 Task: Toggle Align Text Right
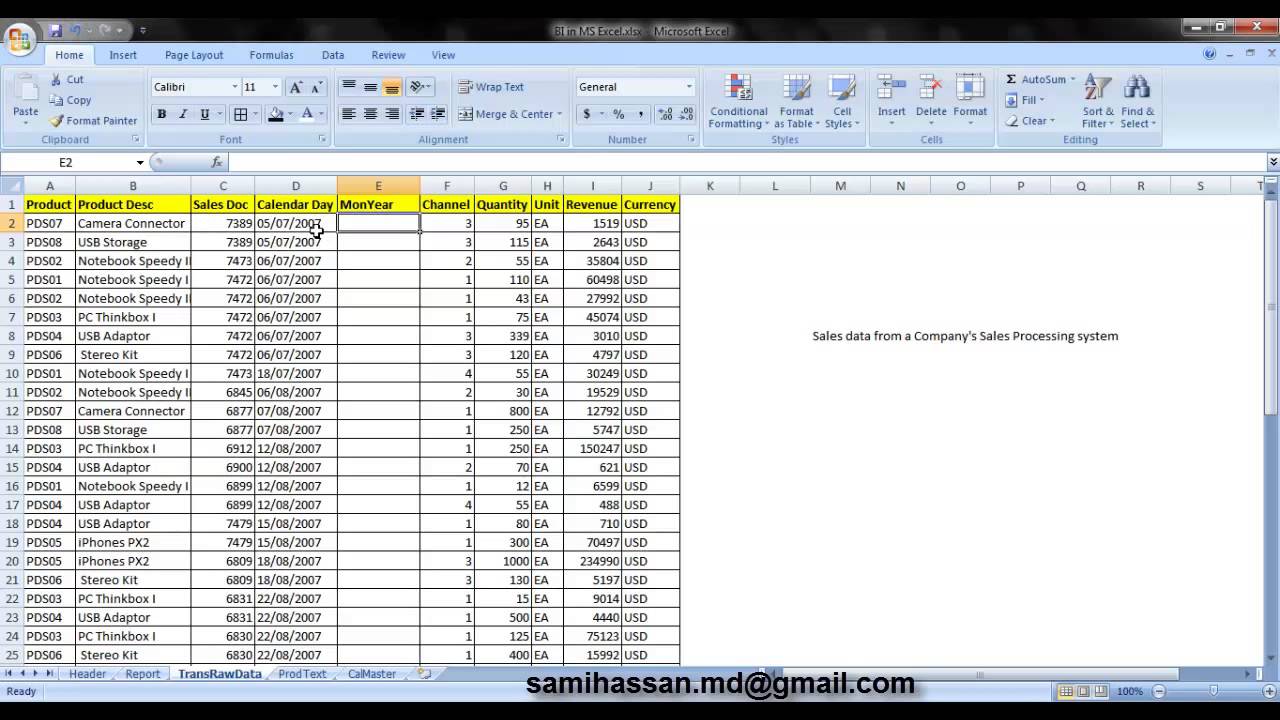392,114
